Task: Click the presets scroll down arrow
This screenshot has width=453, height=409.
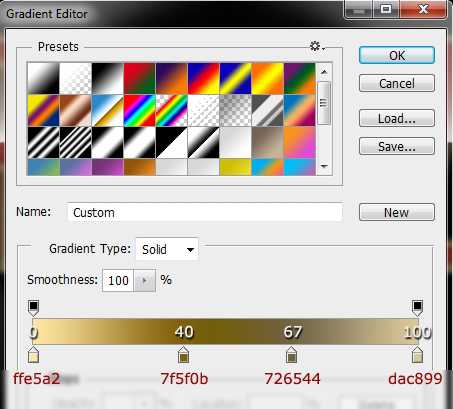Action: pyautogui.click(x=324, y=166)
